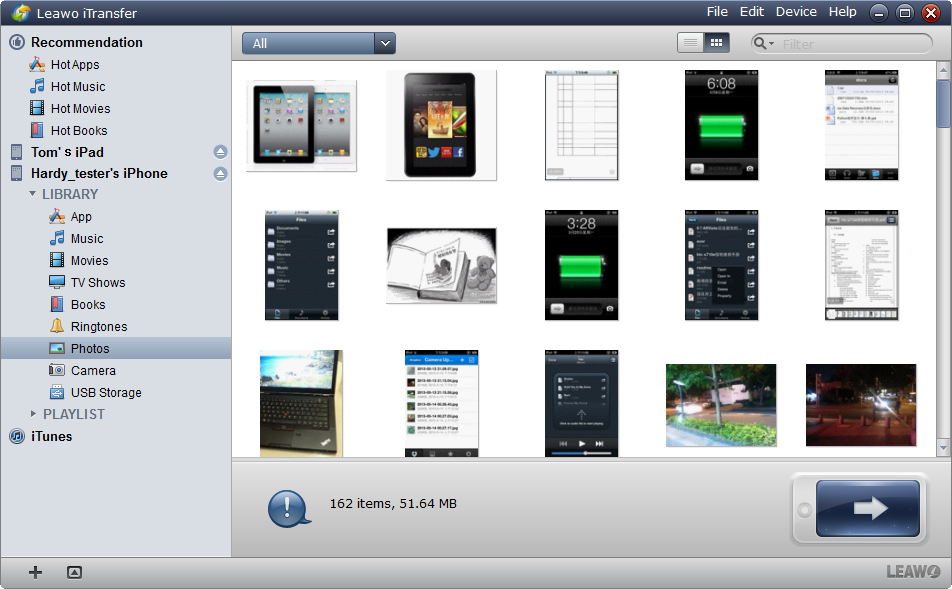Viewport: 952px width, 589px height.
Task: Open Hot Music recommendation
Action: 78,86
